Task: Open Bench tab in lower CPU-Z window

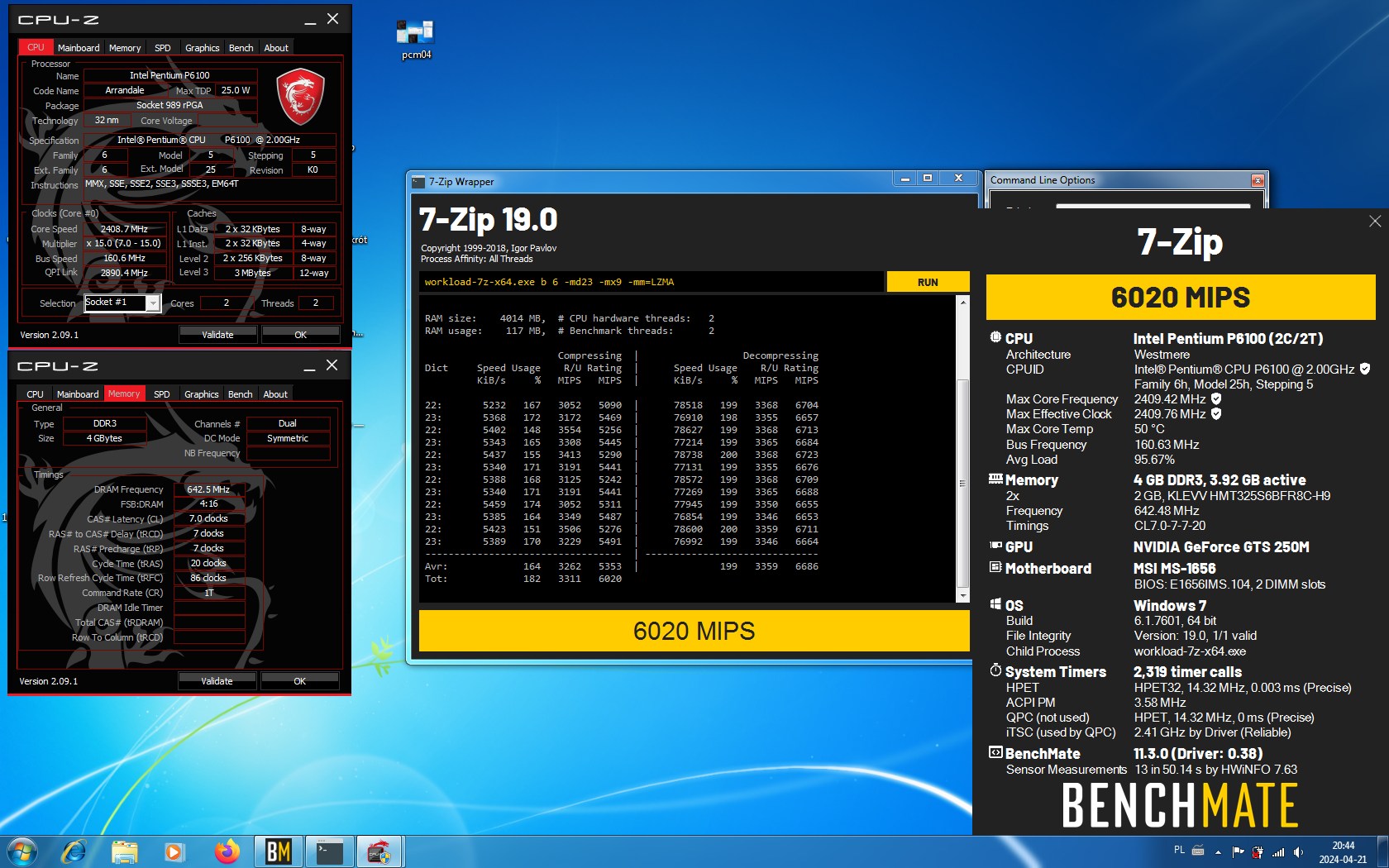Action: click(x=240, y=394)
